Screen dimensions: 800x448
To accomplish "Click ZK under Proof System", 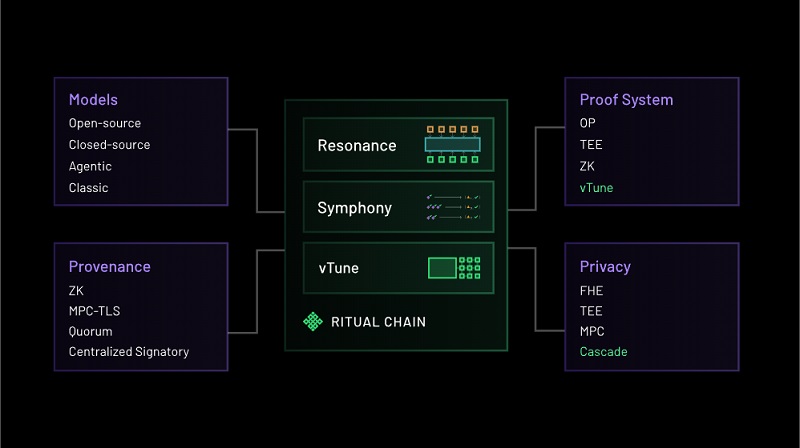I will click(587, 166).
